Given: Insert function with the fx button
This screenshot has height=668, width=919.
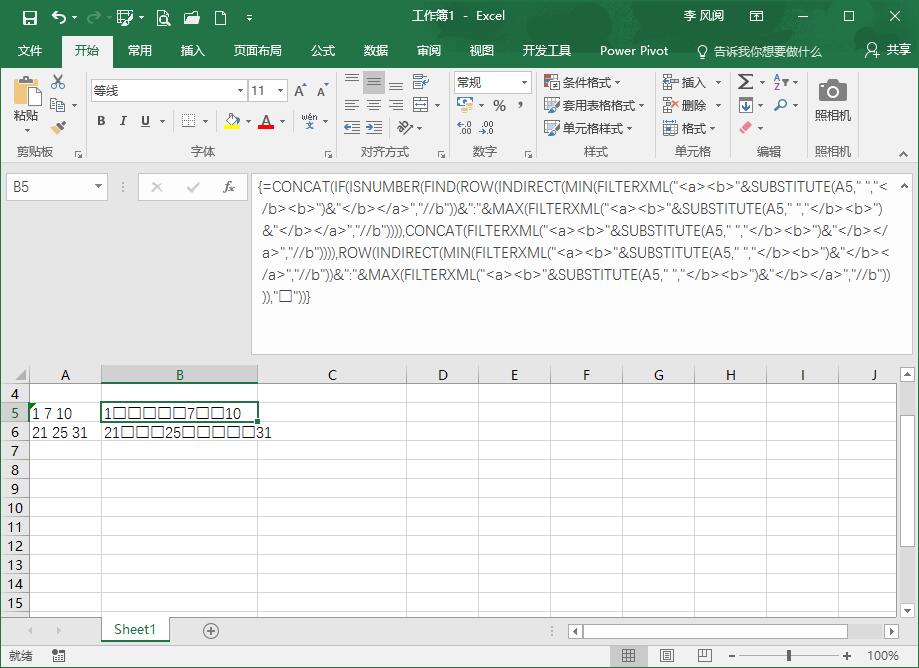Looking at the screenshot, I should pyautogui.click(x=229, y=187).
